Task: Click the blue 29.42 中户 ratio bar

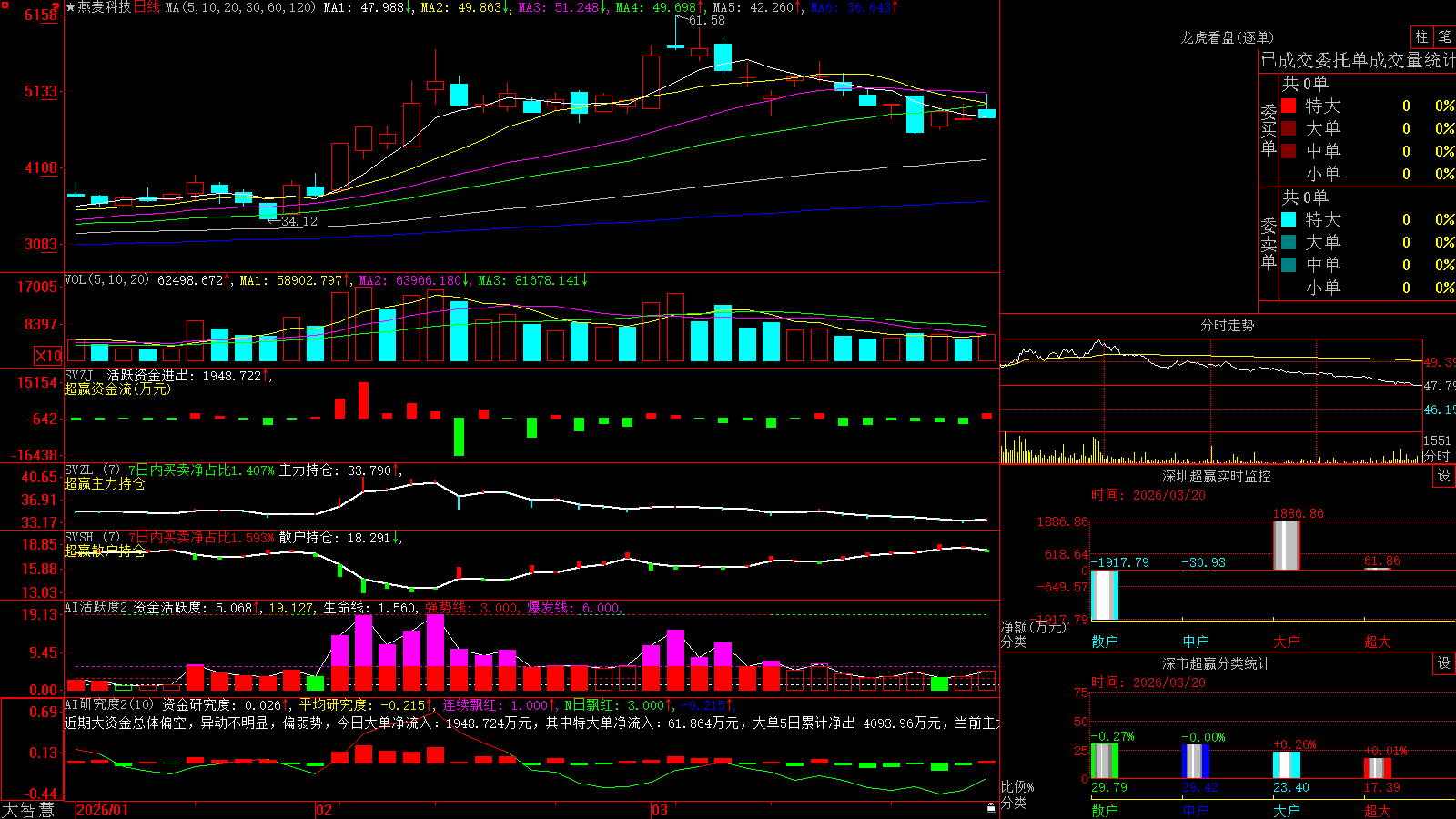Action: [x=1196, y=762]
